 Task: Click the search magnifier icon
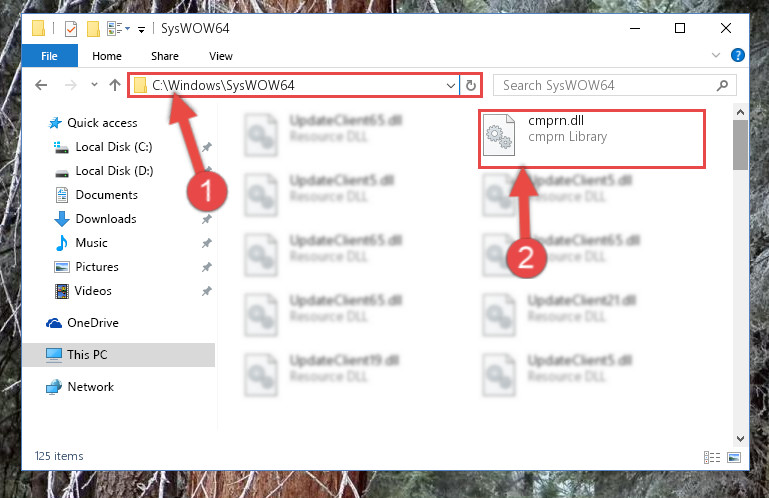722,86
